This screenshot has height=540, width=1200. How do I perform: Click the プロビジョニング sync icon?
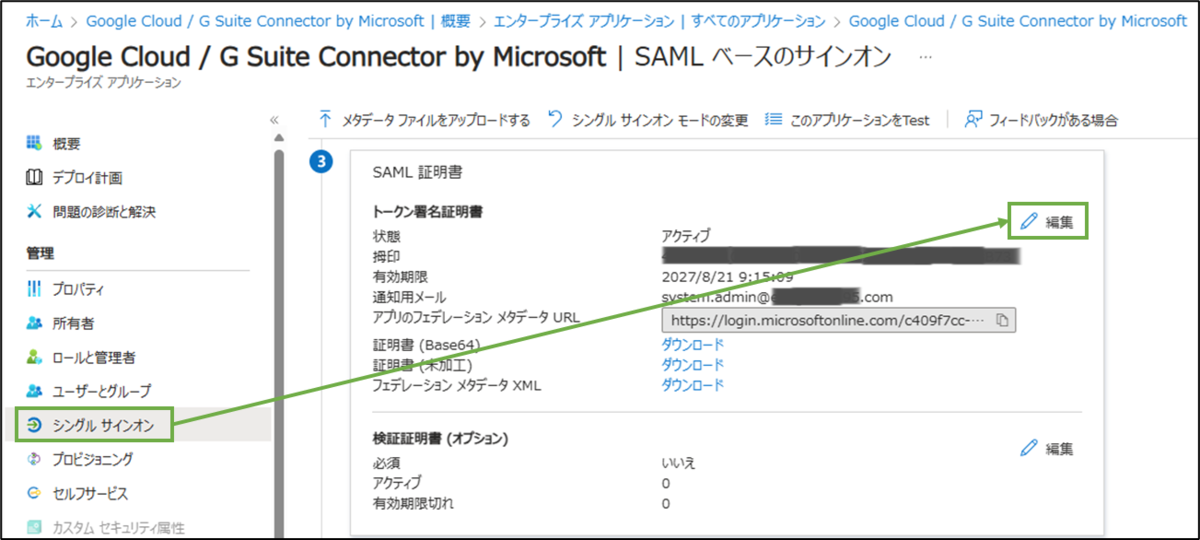click(34, 459)
